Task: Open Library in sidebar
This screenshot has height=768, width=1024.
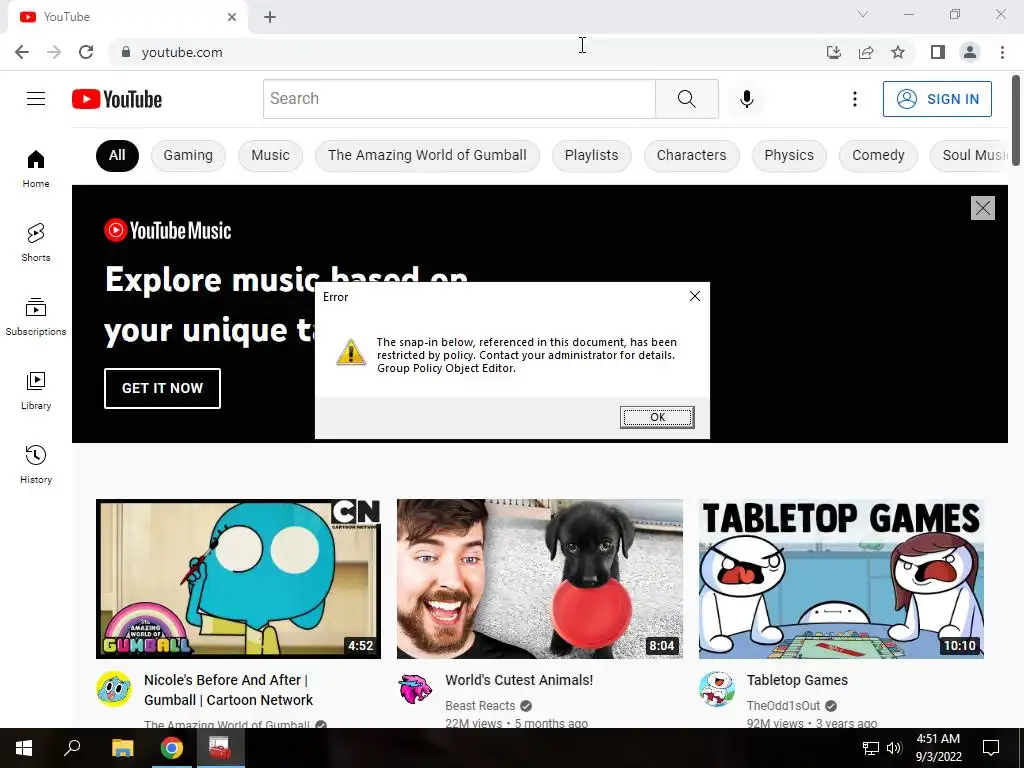Action: (36, 391)
